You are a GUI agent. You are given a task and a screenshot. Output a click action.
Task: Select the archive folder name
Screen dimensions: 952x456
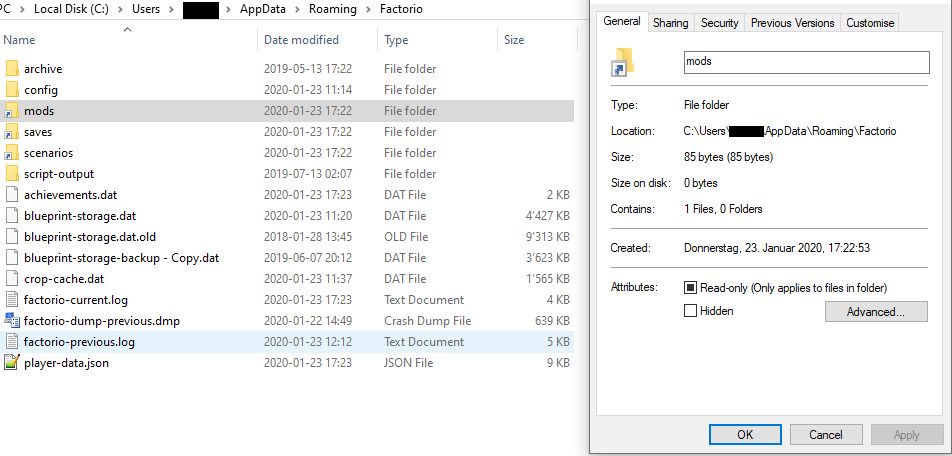(x=43, y=69)
